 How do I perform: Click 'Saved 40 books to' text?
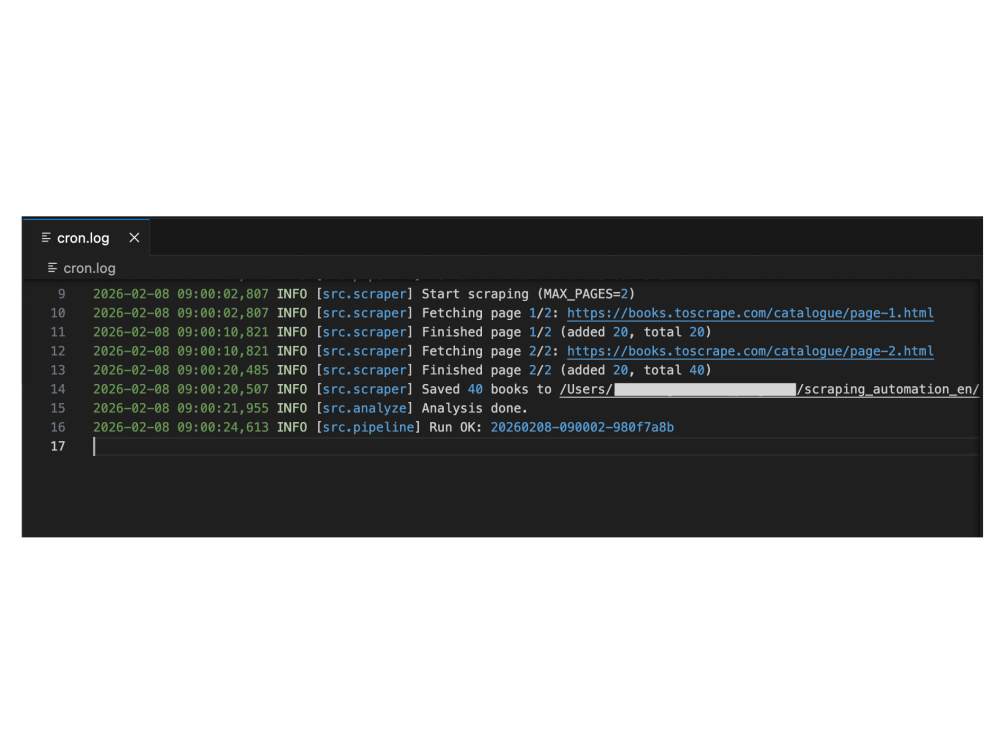pos(486,389)
